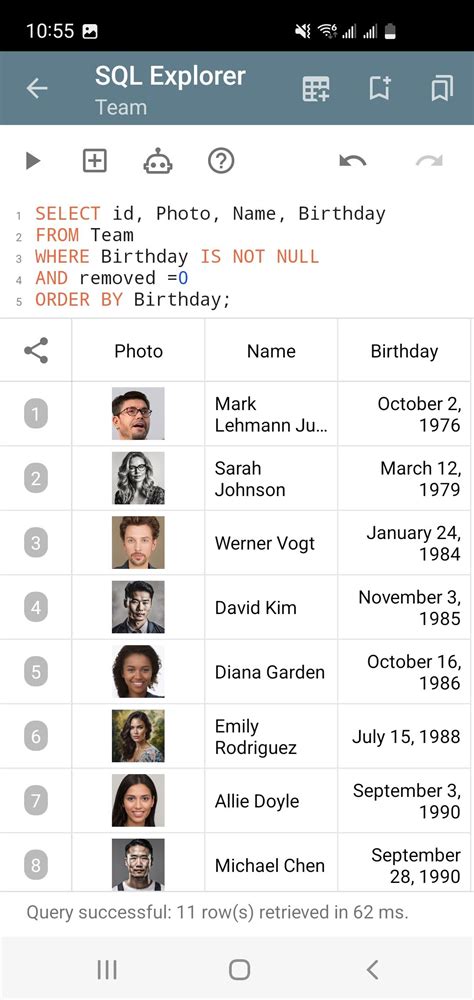Tap the add snippet plus-box icon
Screen dimensions: 474x1000
(94, 161)
